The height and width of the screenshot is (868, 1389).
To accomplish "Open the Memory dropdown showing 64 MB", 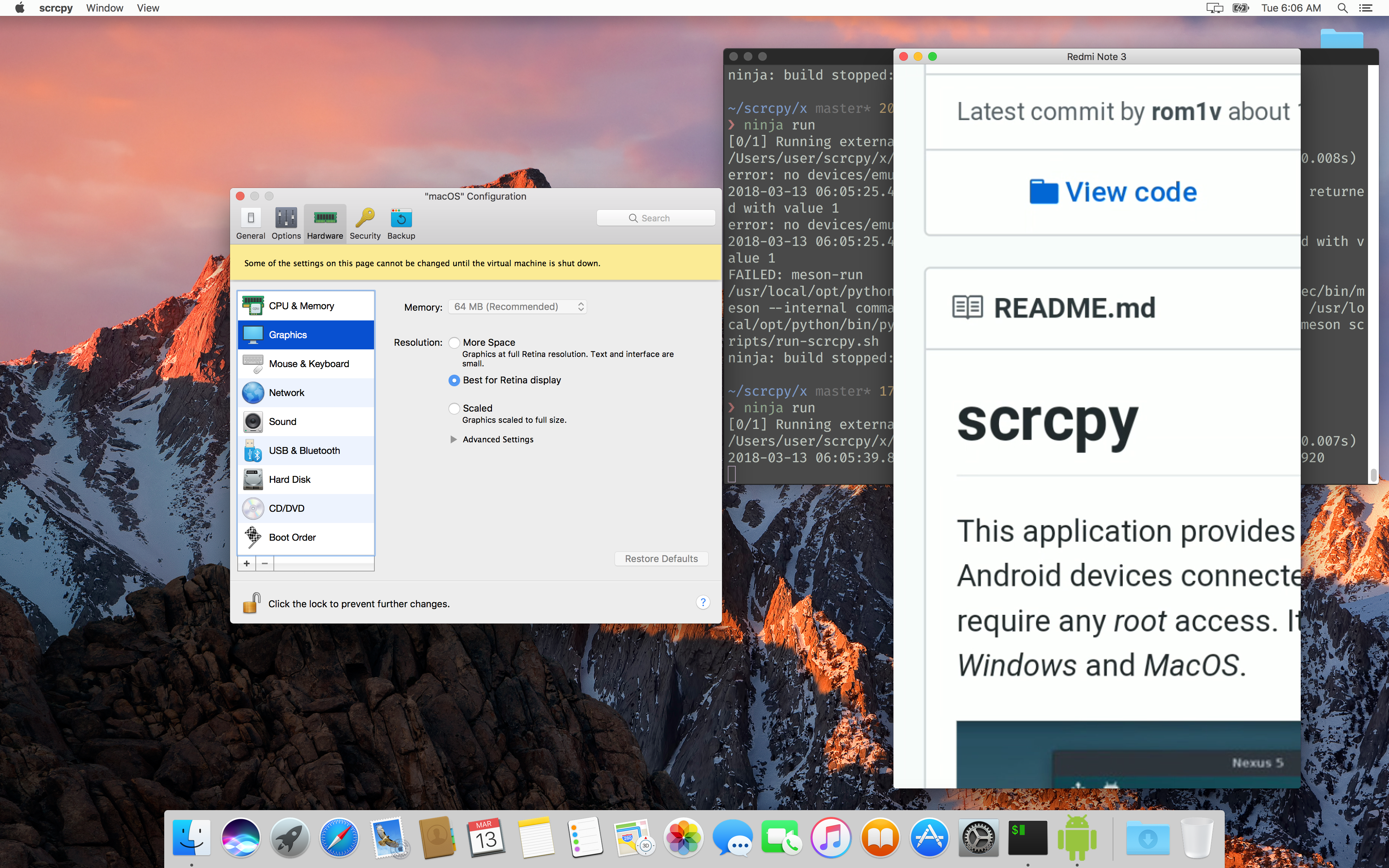I will click(x=517, y=307).
